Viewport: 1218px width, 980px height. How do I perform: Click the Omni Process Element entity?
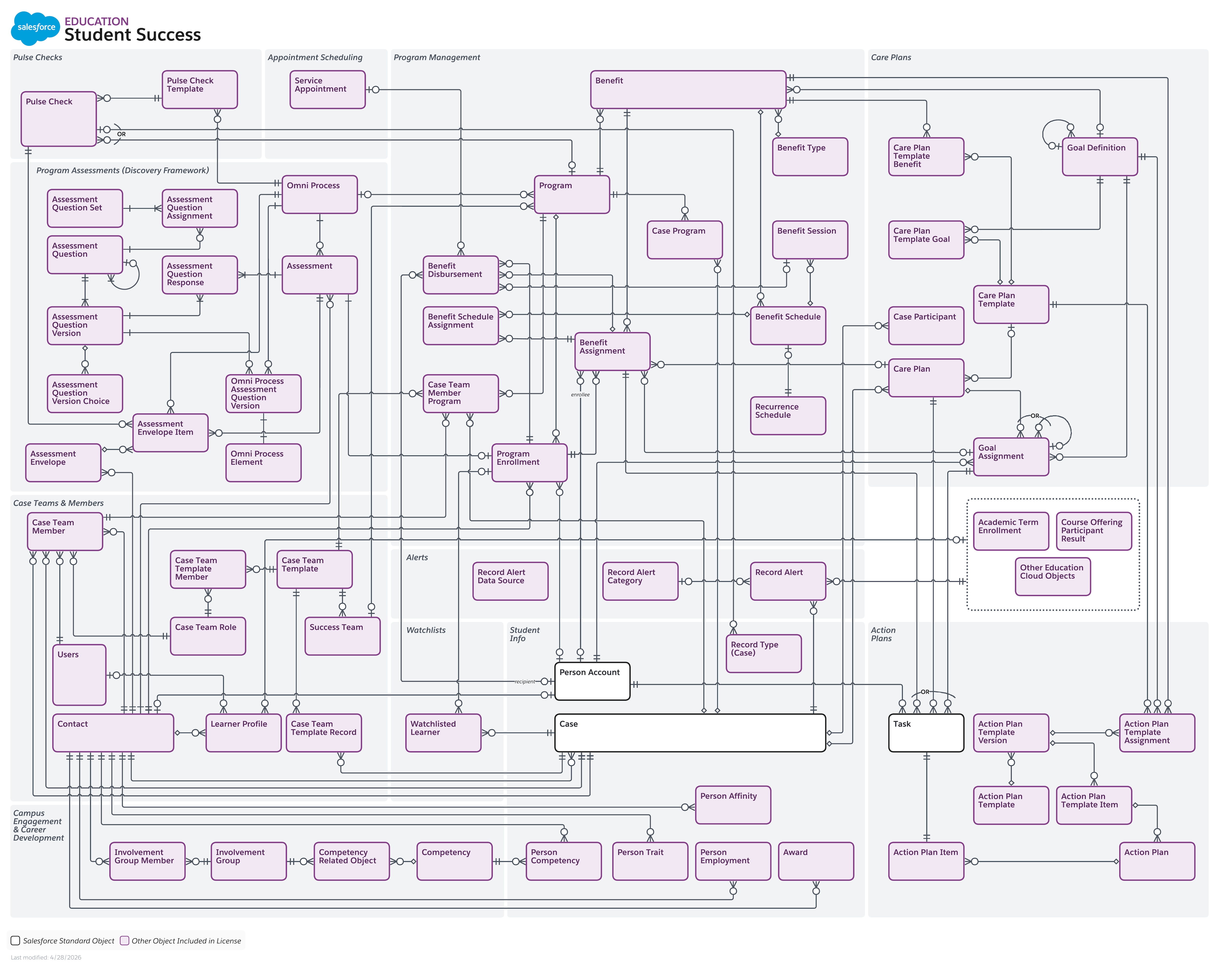point(263,463)
